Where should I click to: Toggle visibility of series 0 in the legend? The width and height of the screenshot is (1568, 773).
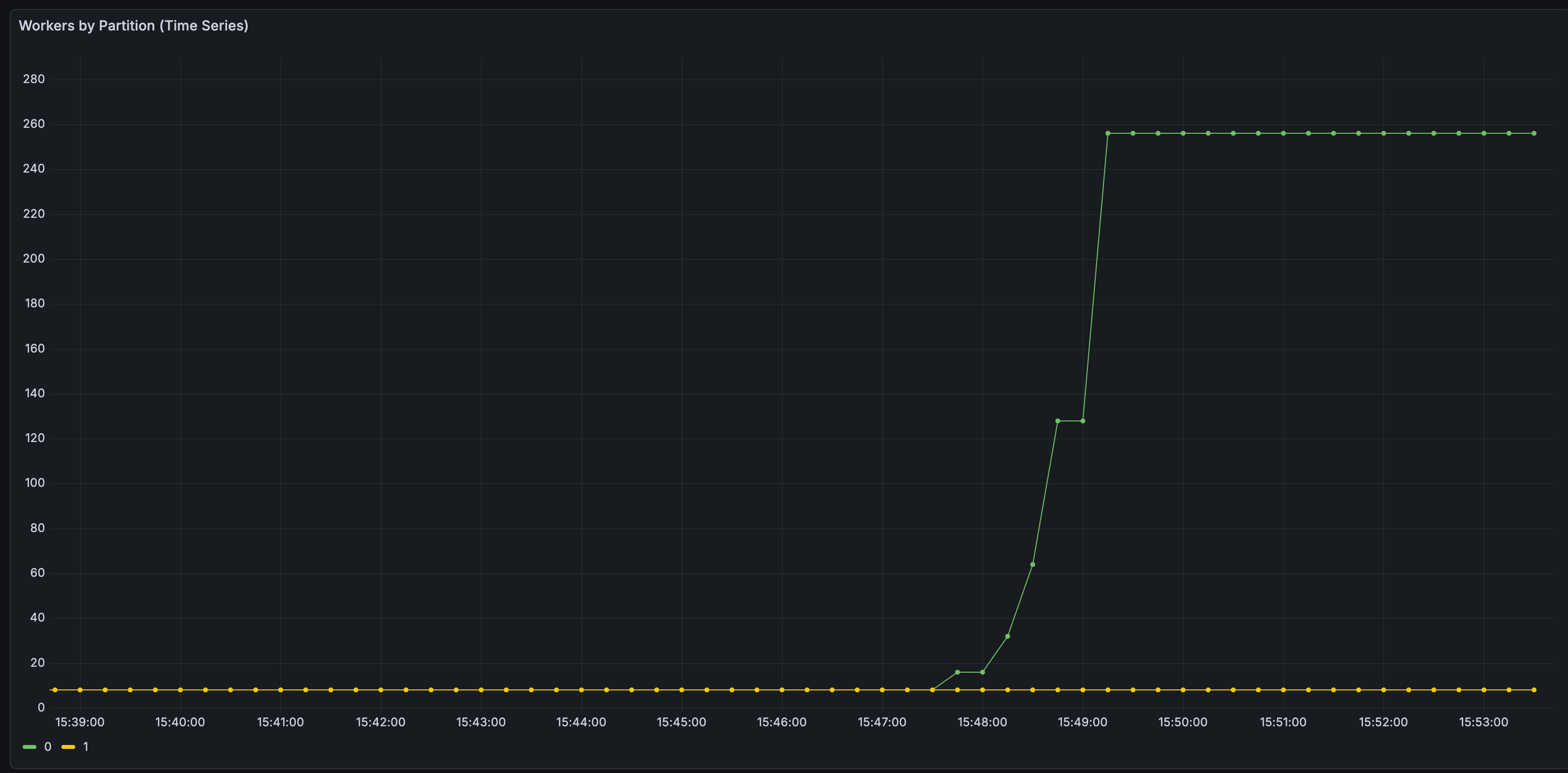coord(48,746)
